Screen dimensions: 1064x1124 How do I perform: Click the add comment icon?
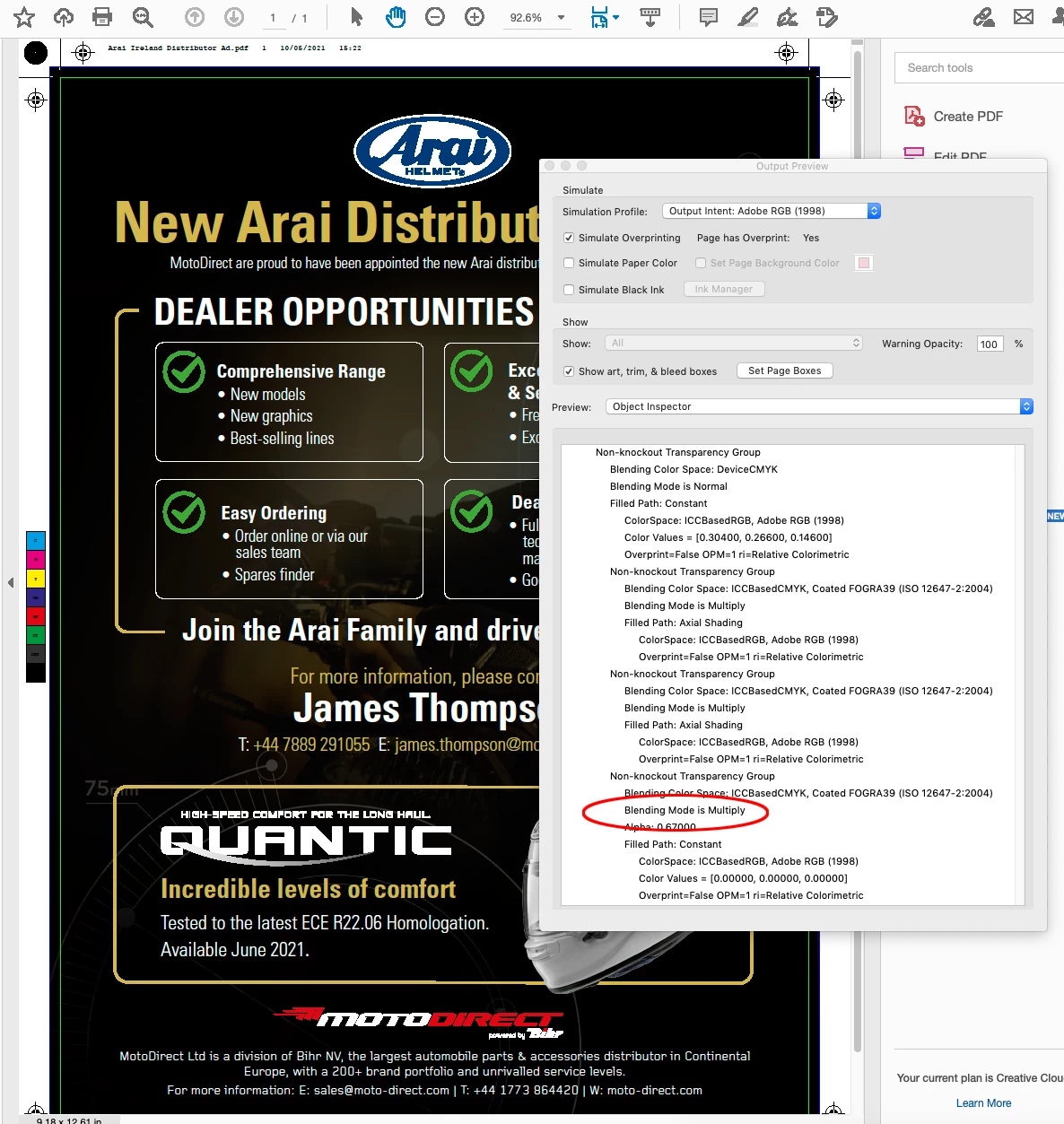coord(709,17)
